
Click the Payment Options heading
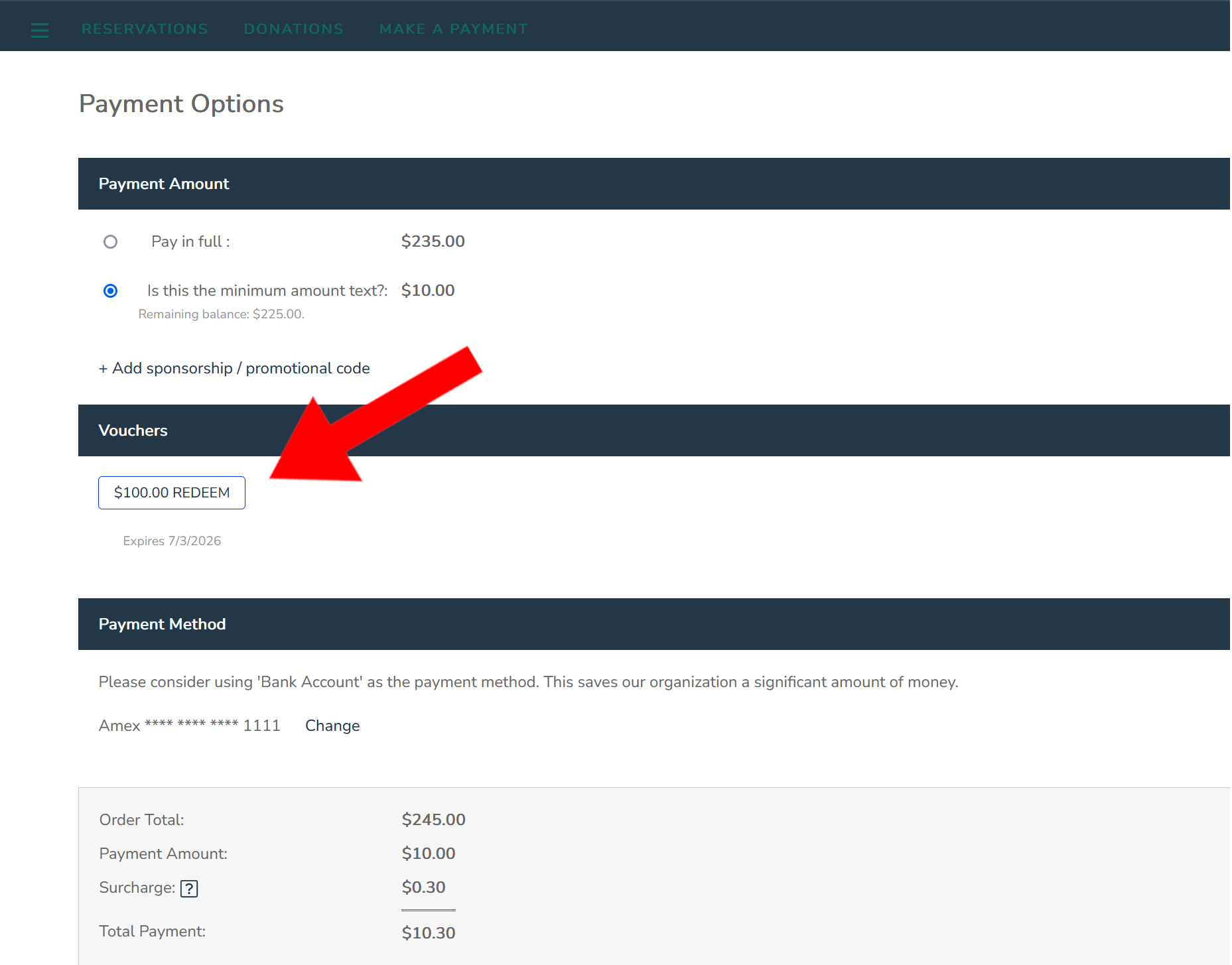[x=181, y=104]
